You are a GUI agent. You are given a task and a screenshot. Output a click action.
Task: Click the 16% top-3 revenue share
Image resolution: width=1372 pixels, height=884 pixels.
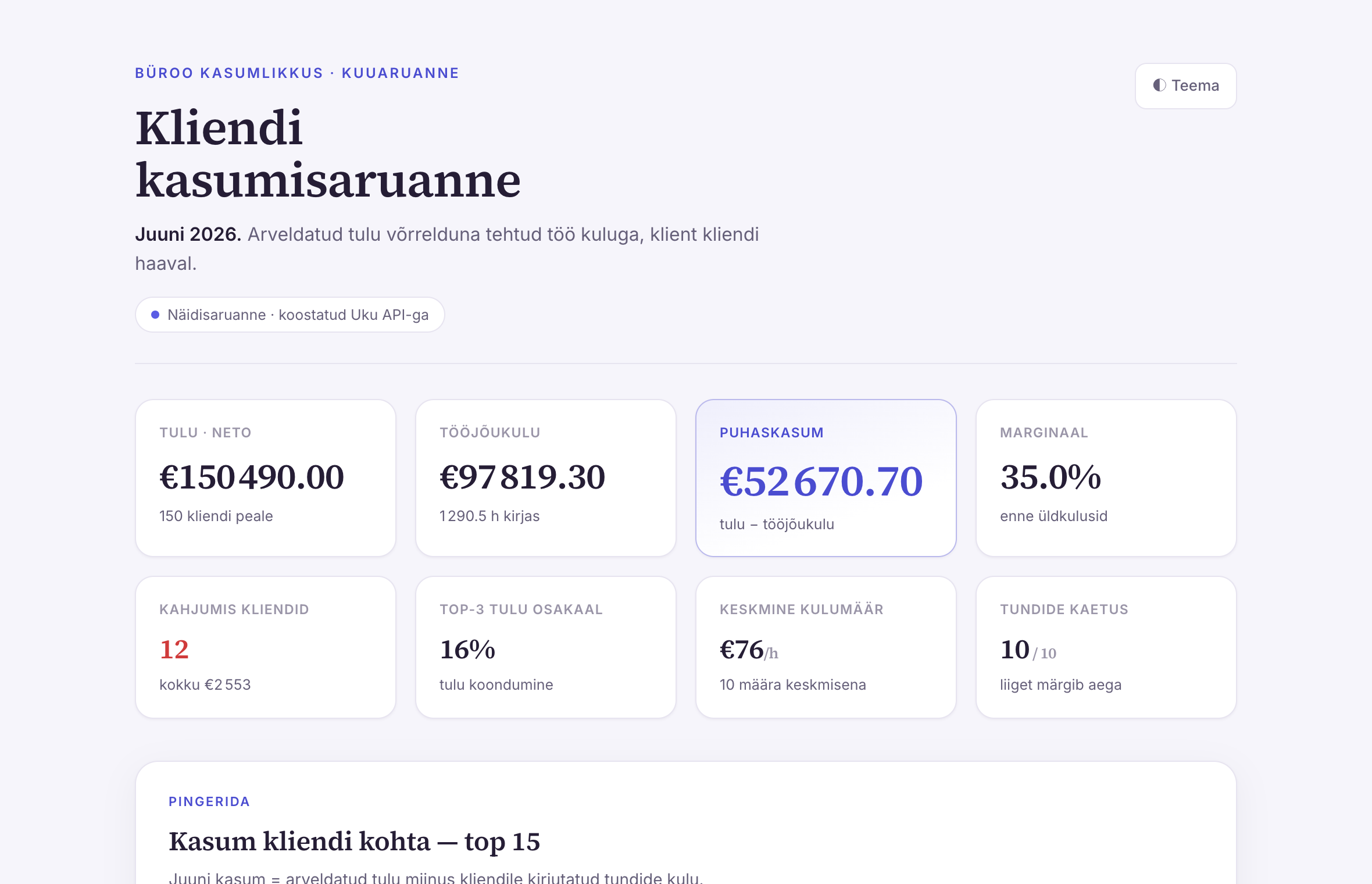[467, 650]
